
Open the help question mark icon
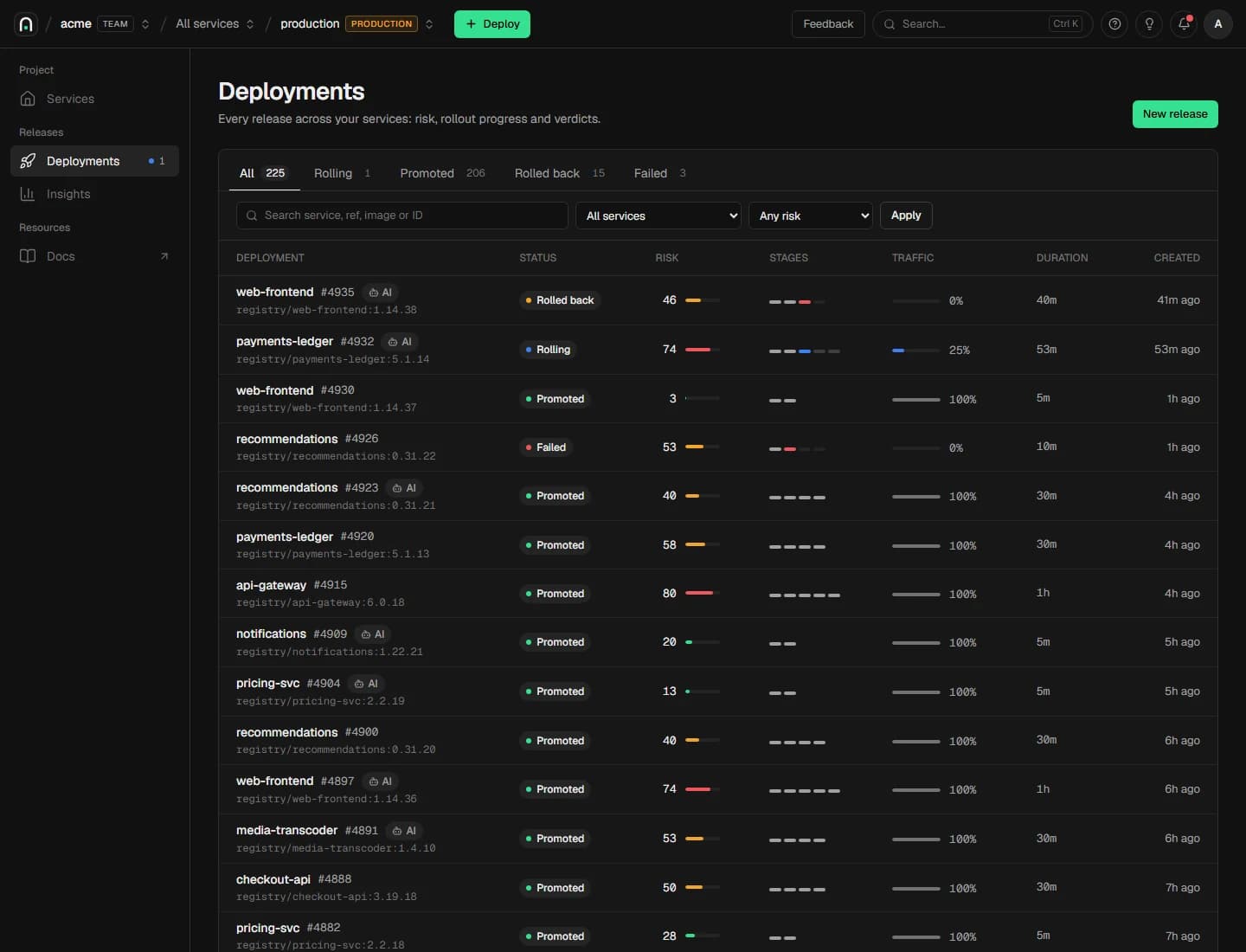tap(1114, 24)
